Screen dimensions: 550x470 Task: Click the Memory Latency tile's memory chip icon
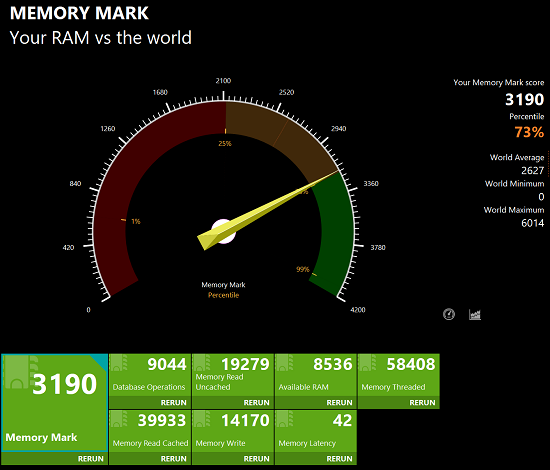[285, 419]
